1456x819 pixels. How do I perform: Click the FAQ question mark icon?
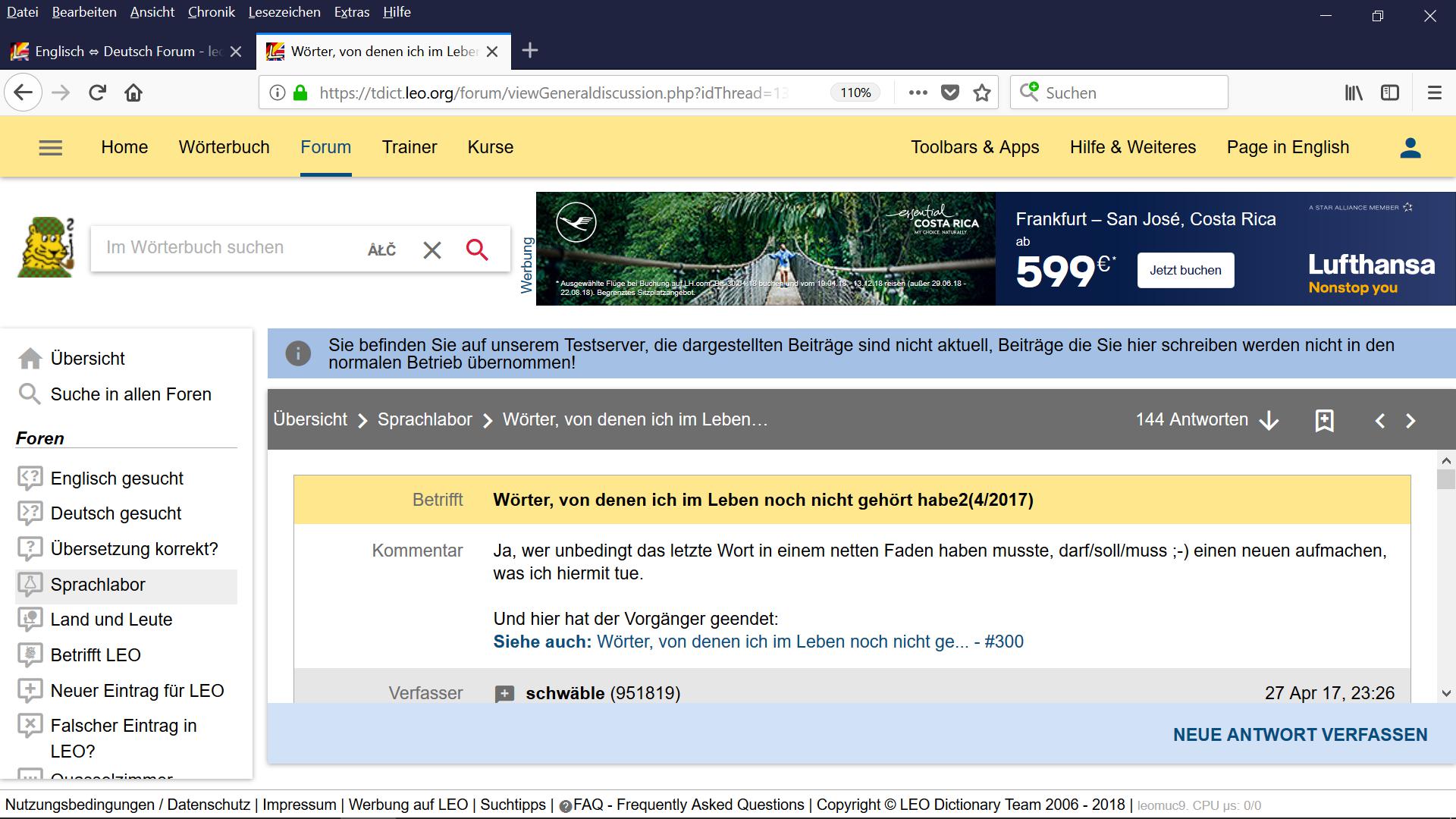pyautogui.click(x=565, y=806)
